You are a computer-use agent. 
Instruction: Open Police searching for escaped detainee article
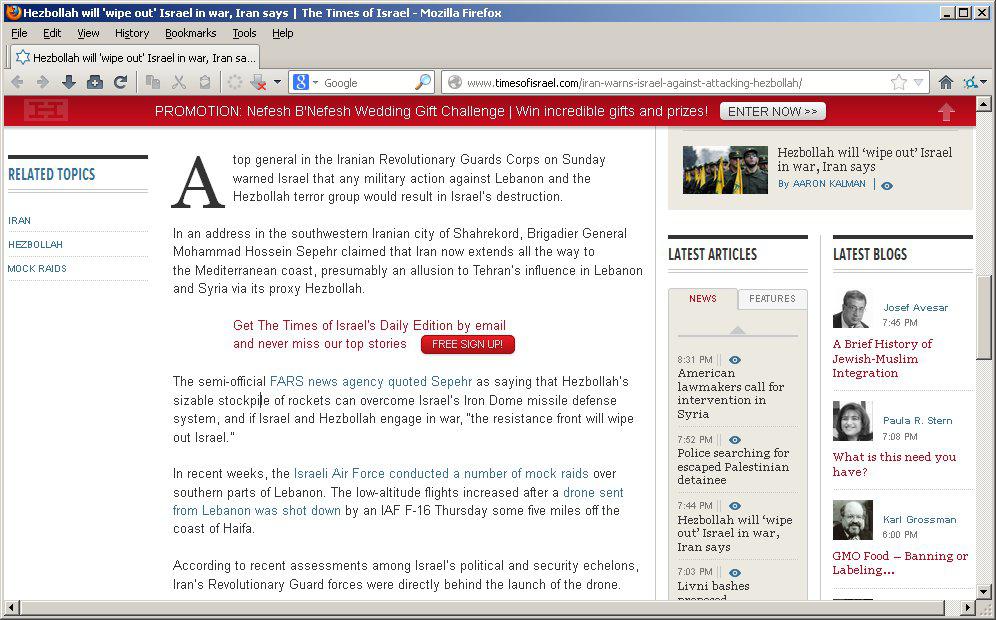733,466
